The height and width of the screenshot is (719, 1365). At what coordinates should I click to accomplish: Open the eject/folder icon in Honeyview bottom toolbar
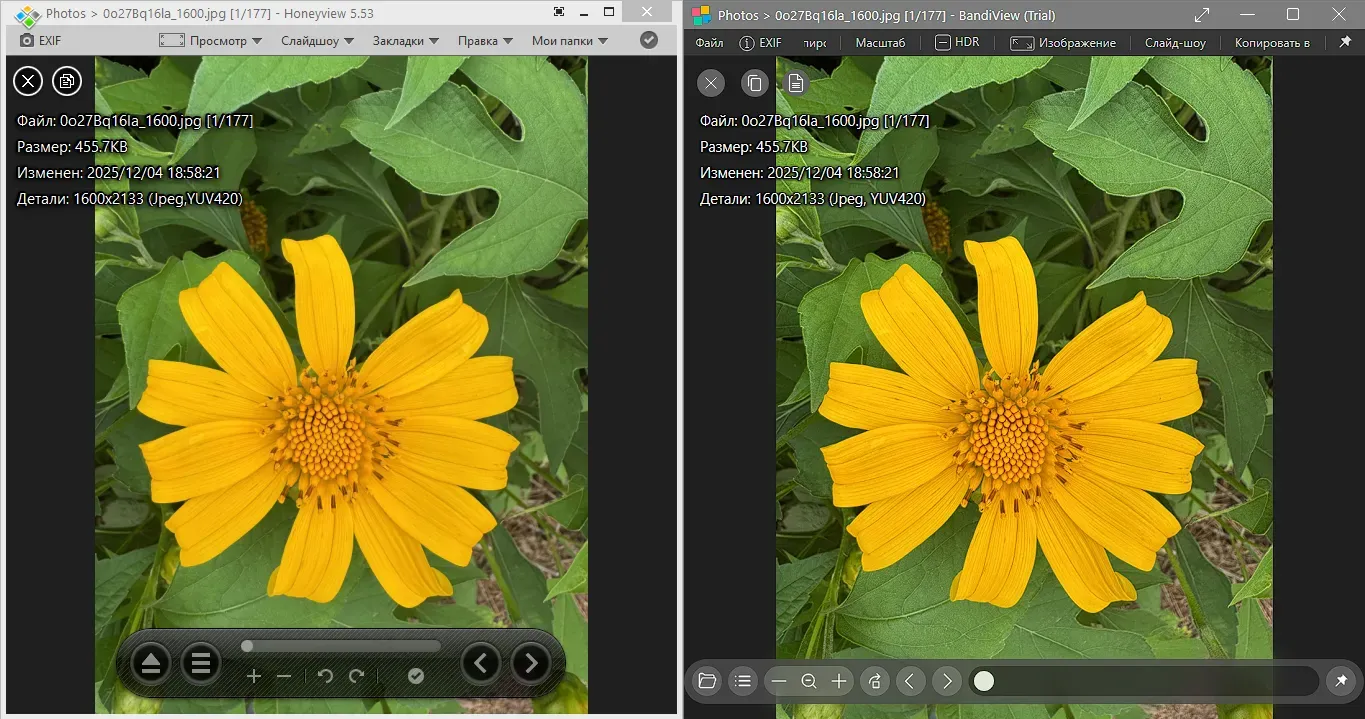[x=150, y=663]
